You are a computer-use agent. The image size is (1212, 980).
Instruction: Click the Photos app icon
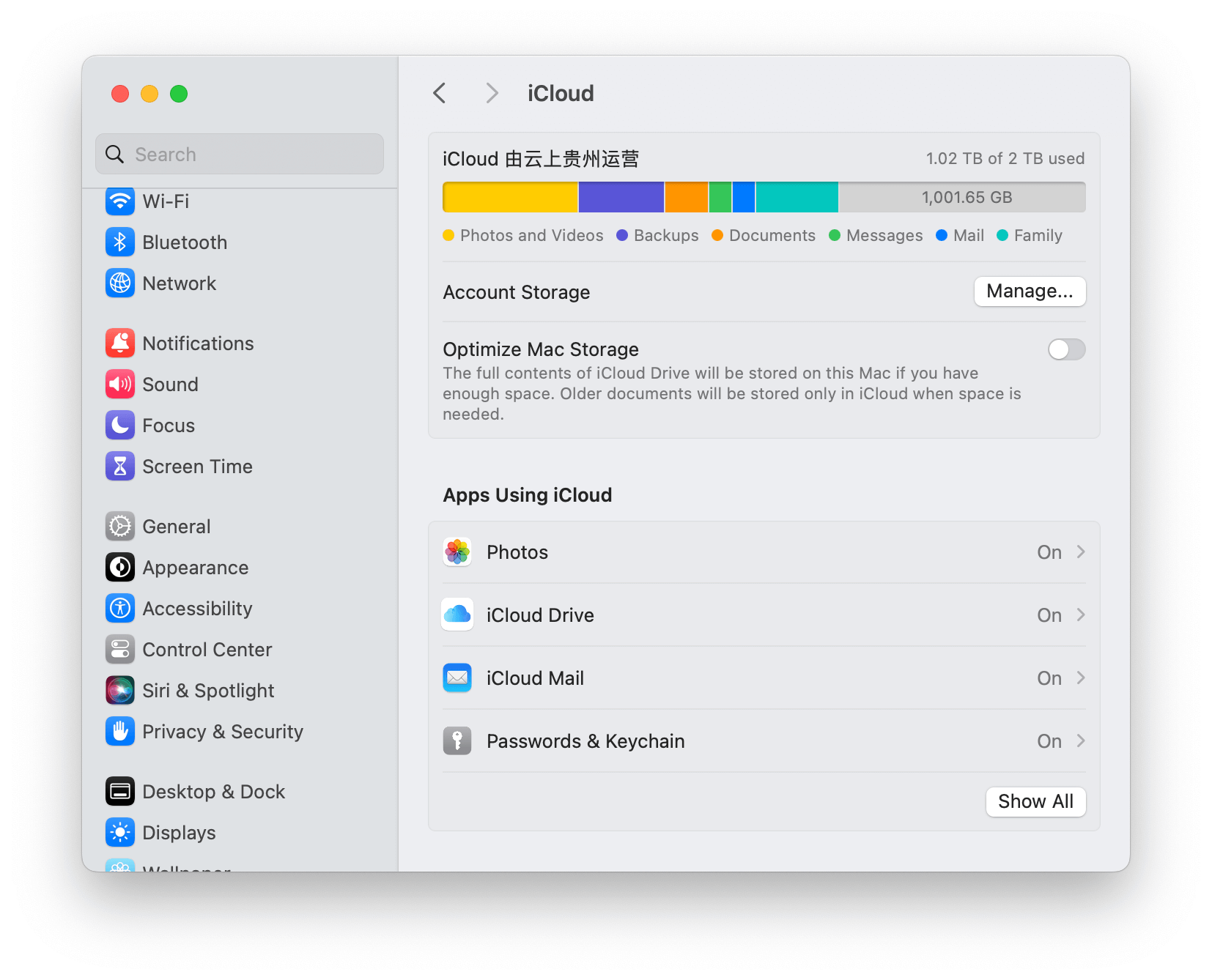point(457,552)
